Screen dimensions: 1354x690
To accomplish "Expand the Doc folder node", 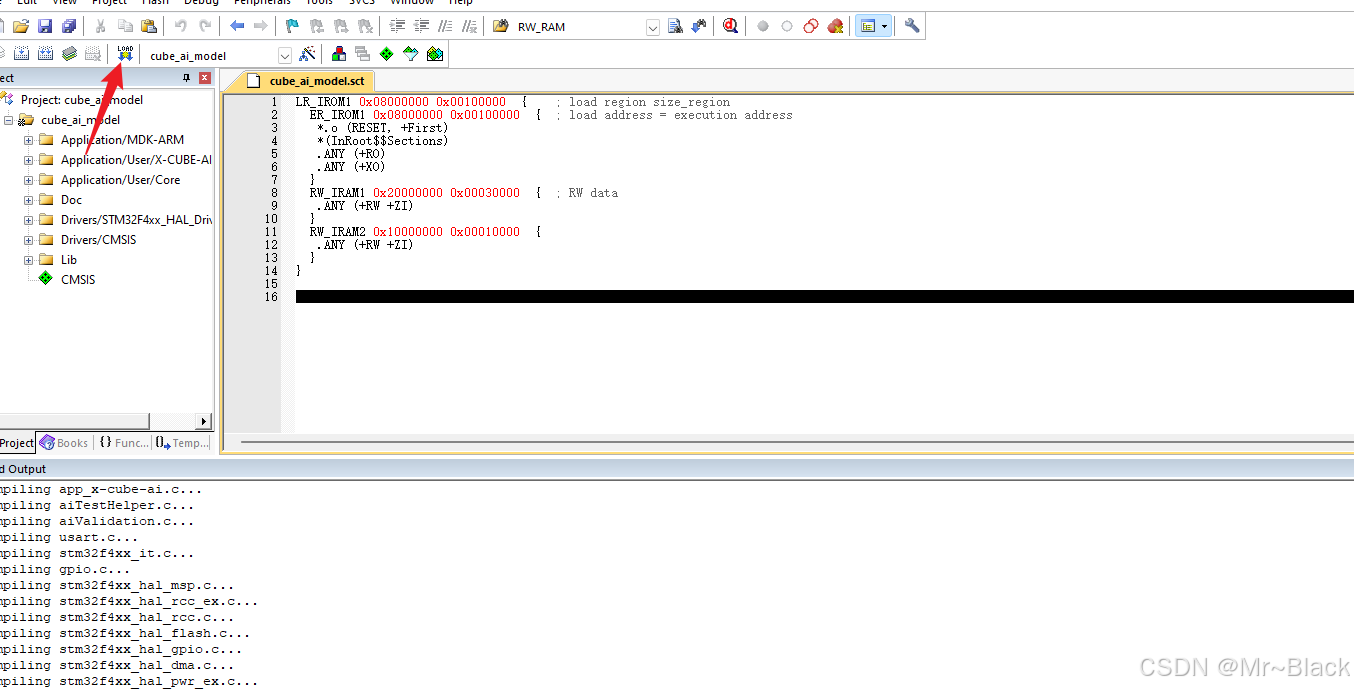I will coord(28,200).
